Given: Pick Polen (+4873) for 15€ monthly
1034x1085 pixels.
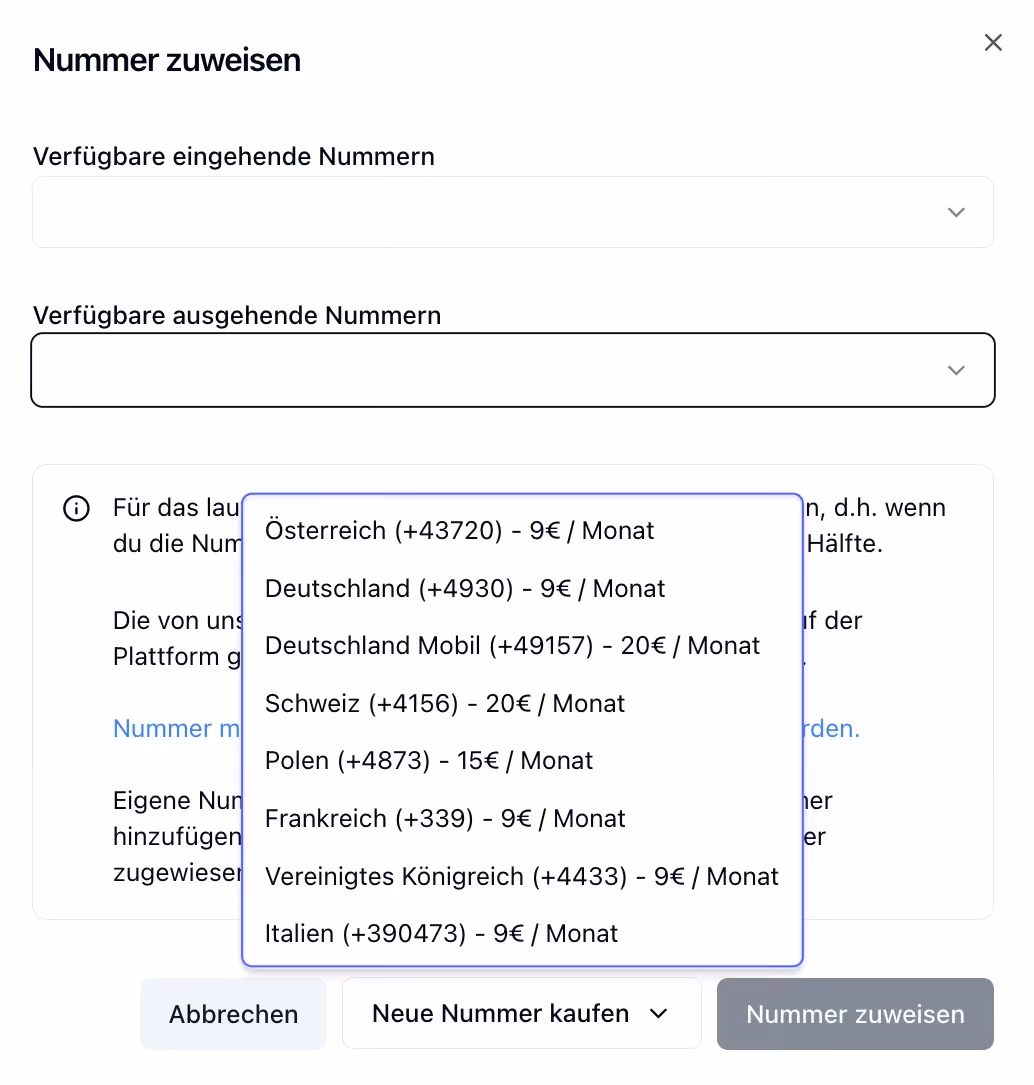Looking at the screenshot, I should (523, 760).
